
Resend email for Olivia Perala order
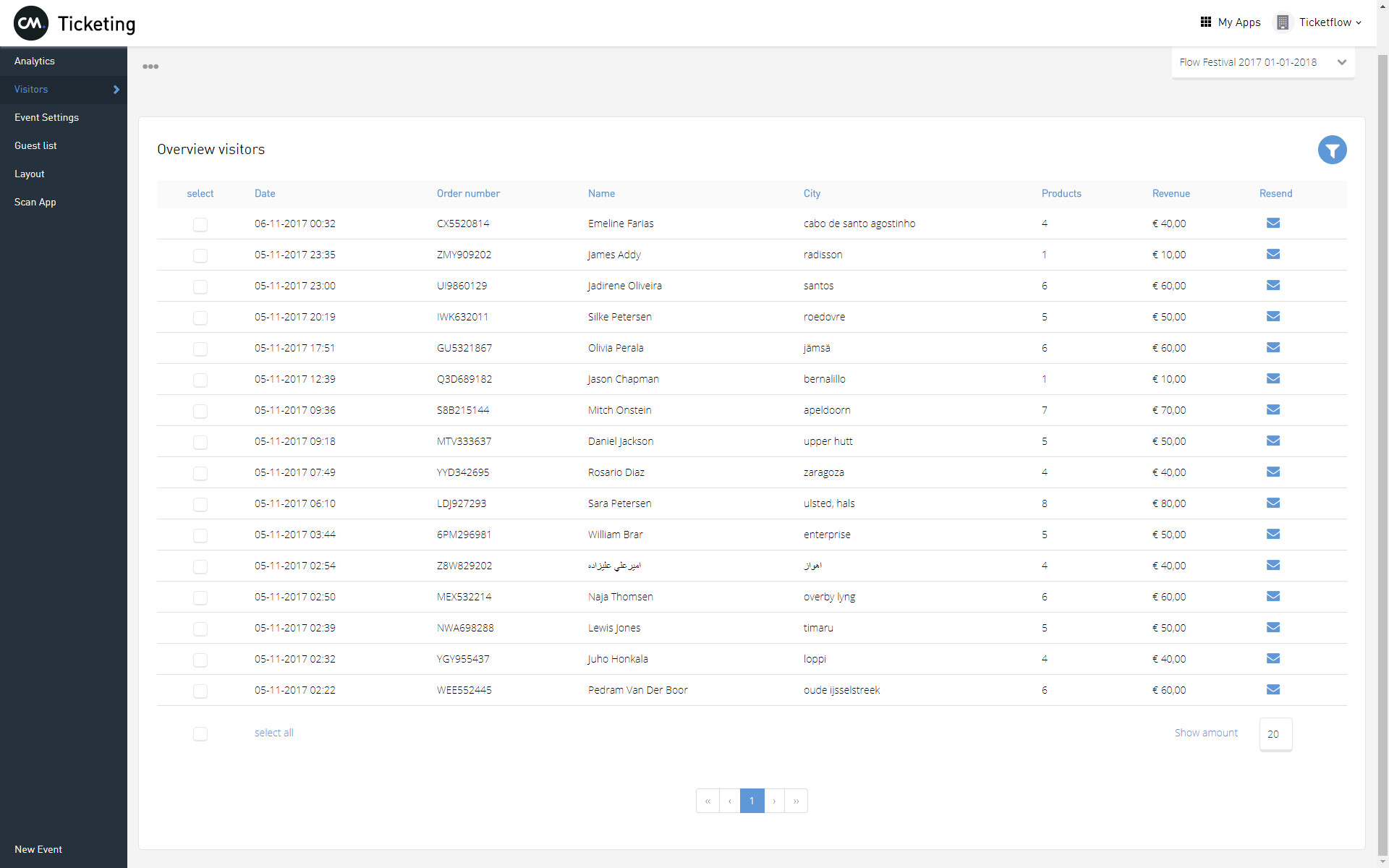coord(1273,347)
